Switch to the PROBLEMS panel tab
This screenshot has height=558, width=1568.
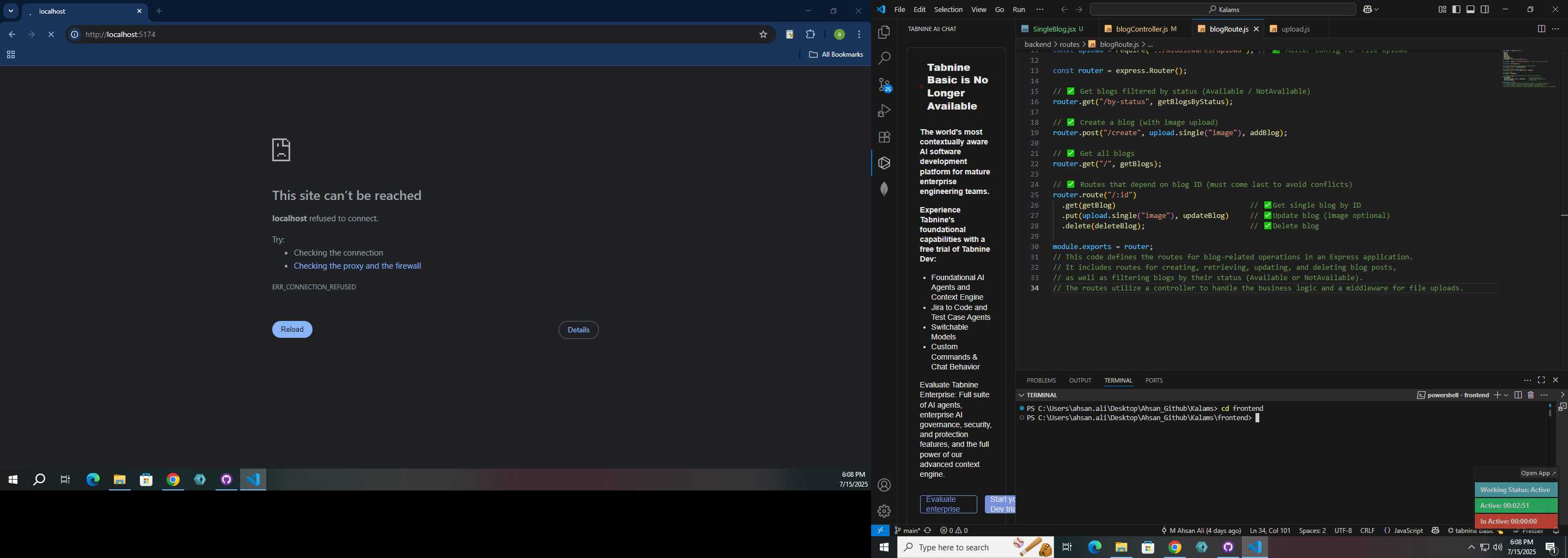click(1041, 380)
